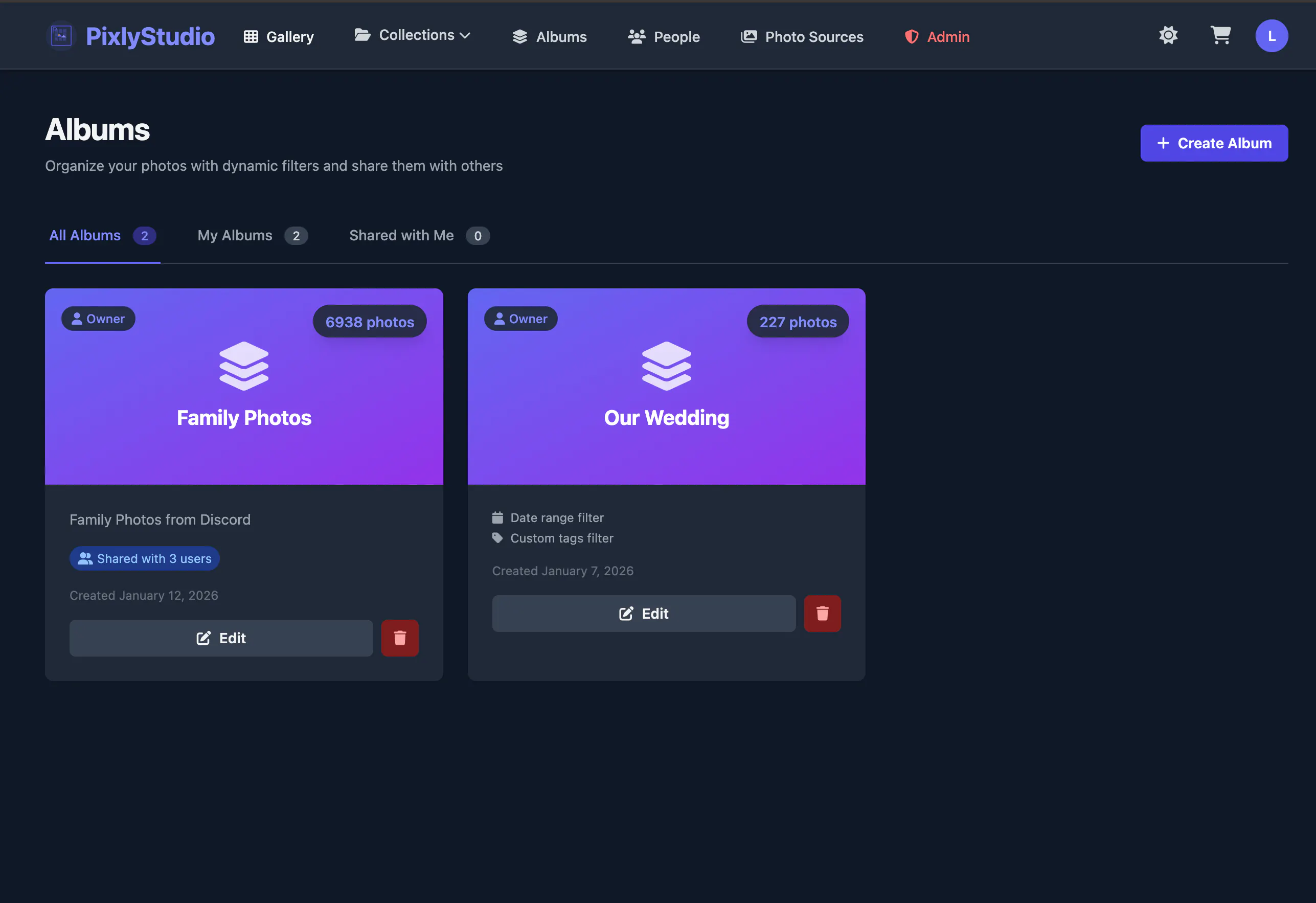Delete the Our Wedding album via trash icon
Screen dimensions: 1316x903
click(x=822, y=614)
